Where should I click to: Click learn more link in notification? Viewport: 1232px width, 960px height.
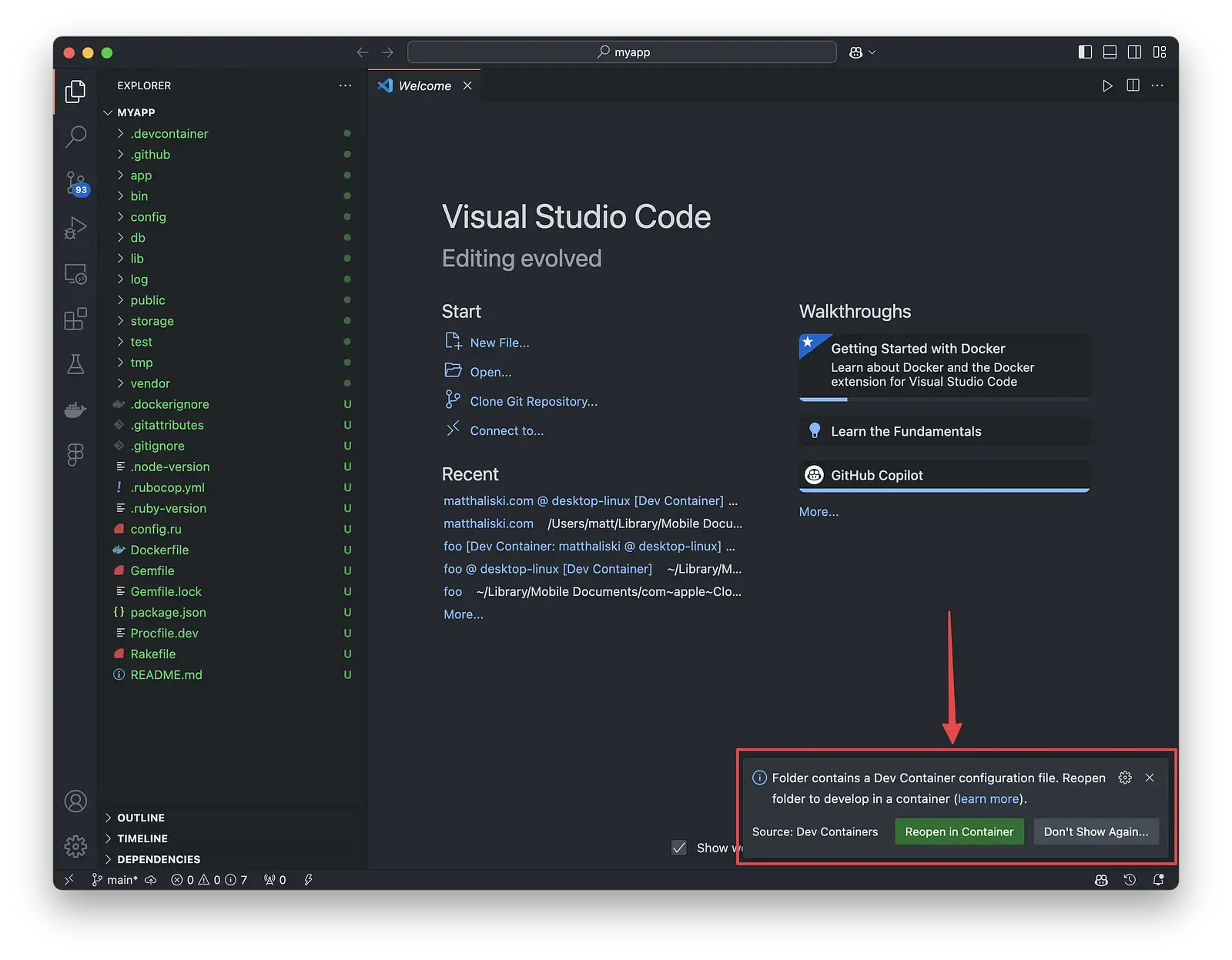[x=989, y=798]
